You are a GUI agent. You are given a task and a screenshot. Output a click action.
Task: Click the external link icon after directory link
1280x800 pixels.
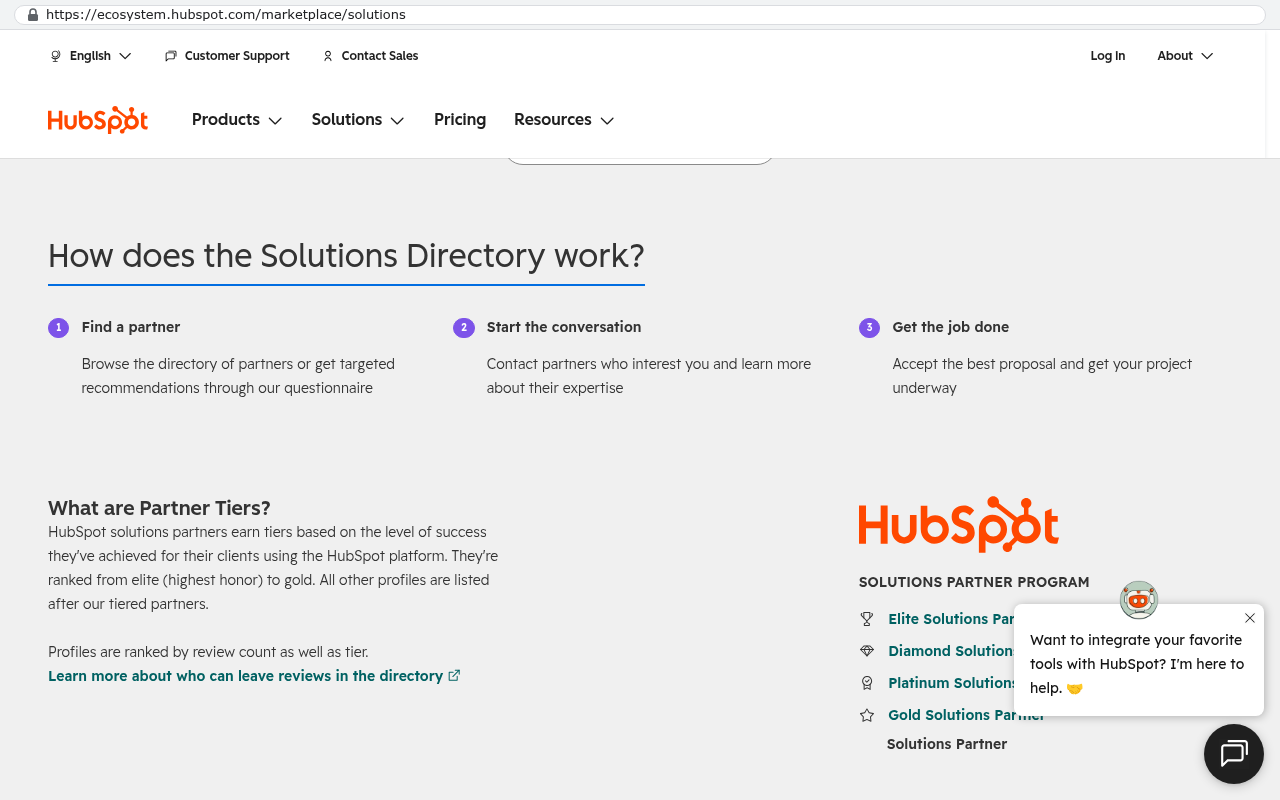454,675
